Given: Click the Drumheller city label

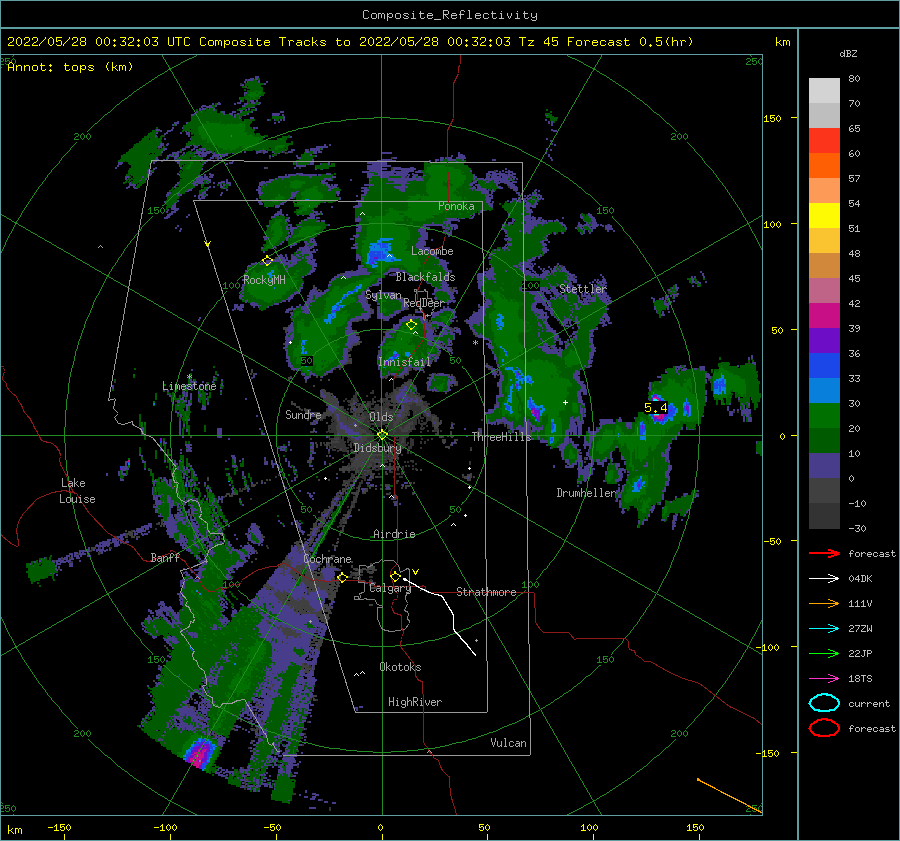Looking at the screenshot, I should (586, 493).
